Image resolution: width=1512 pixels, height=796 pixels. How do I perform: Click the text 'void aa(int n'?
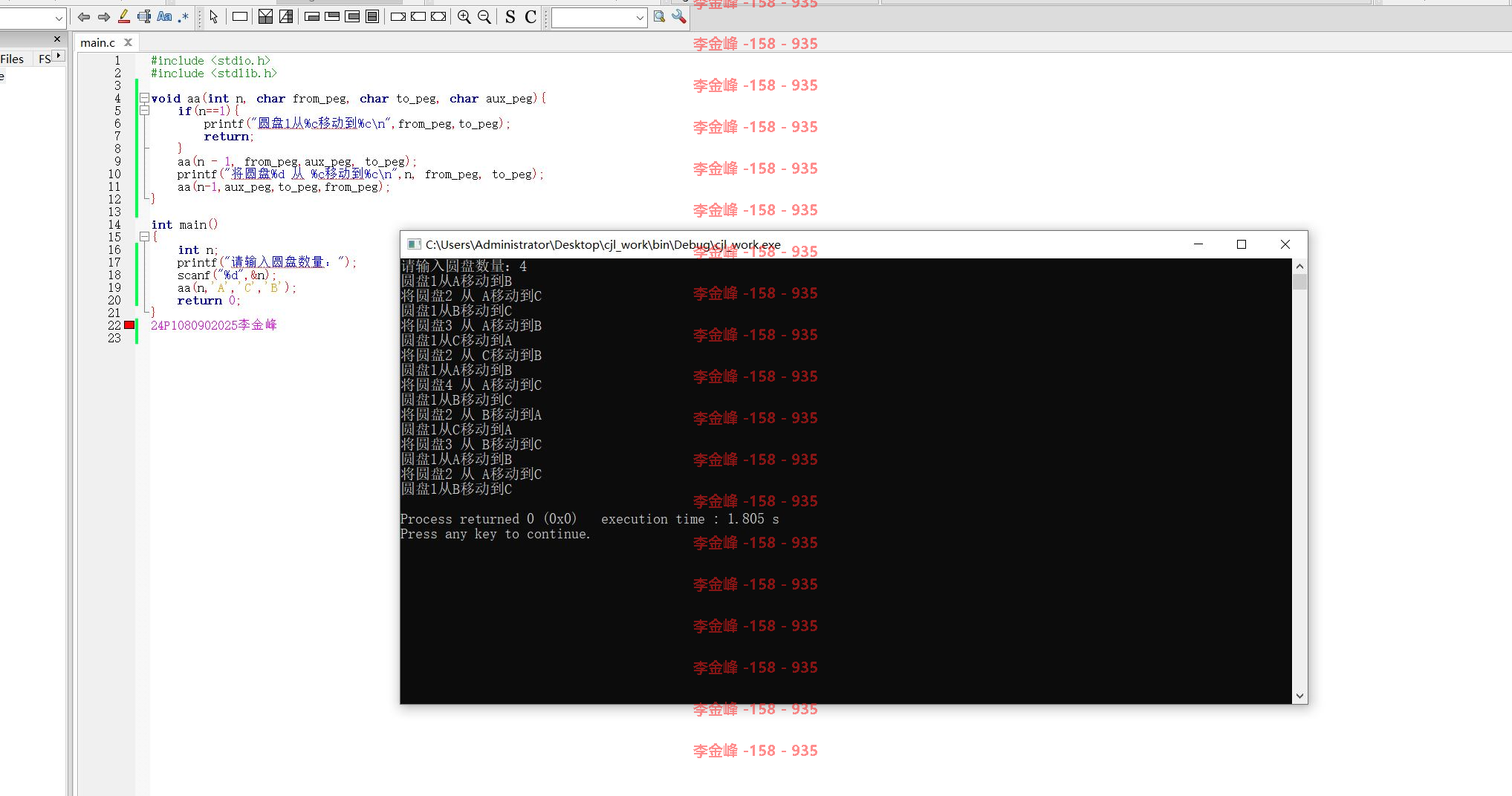[x=198, y=98]
